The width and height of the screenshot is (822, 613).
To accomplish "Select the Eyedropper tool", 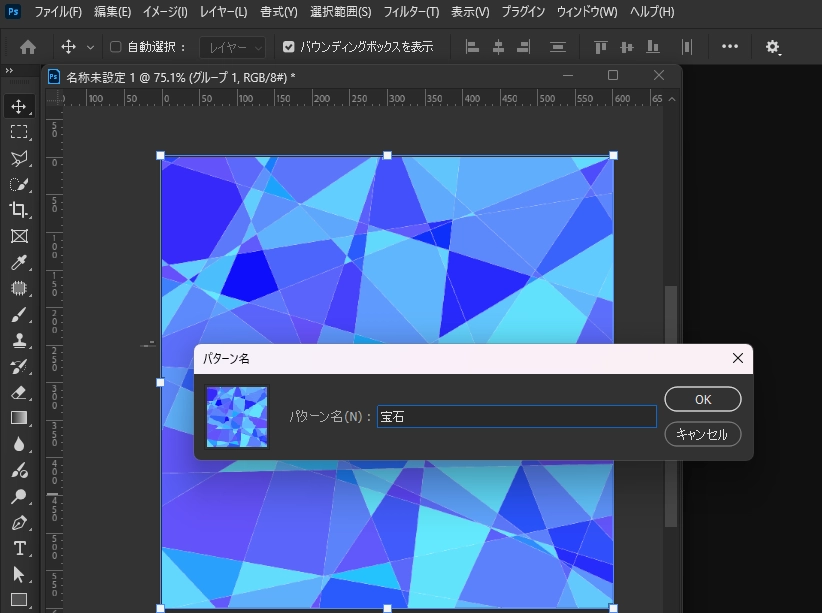I will [18, 262].
